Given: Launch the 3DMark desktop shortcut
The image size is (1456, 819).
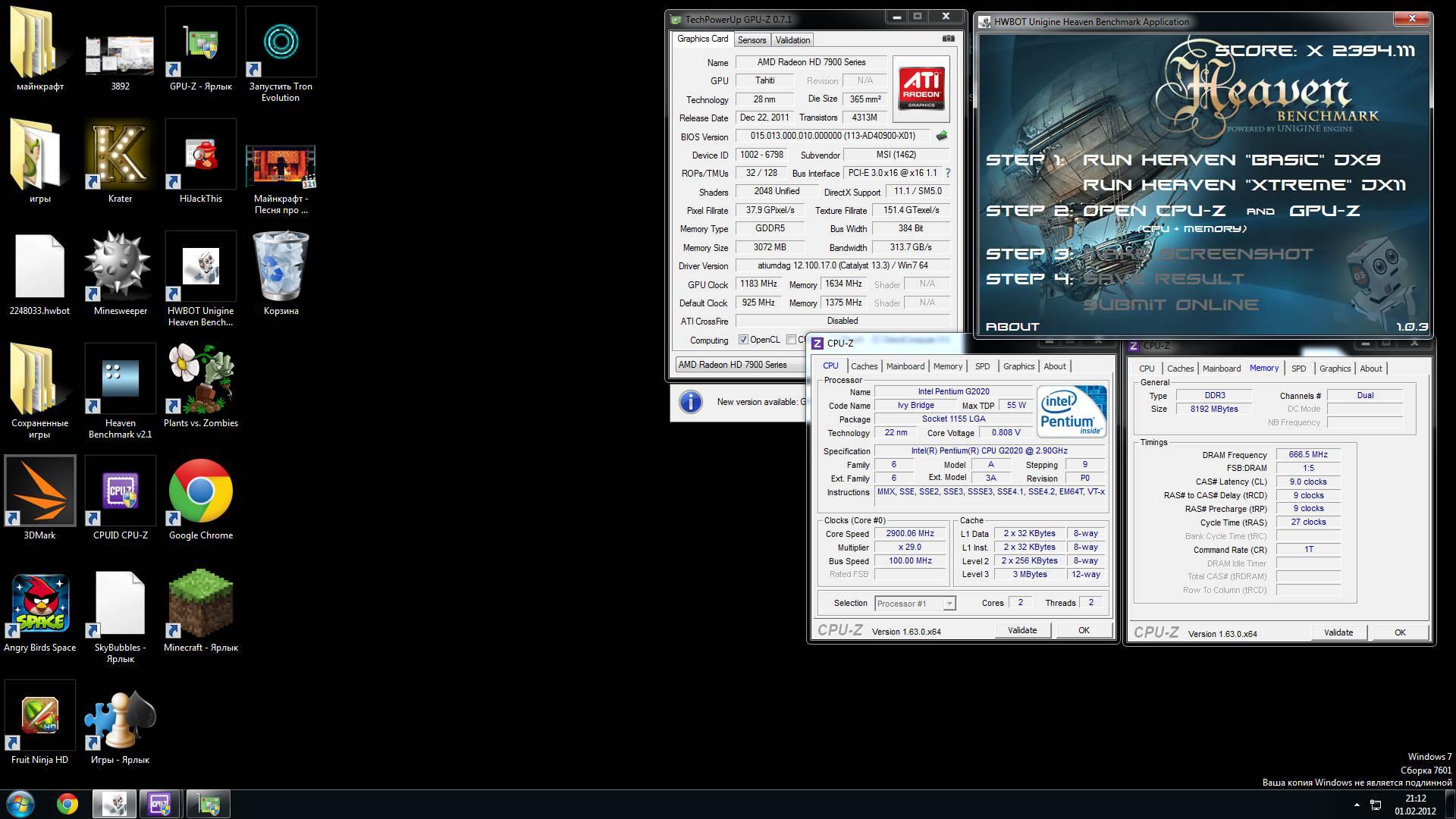Looking at the screenshot, I should point(39,498).
